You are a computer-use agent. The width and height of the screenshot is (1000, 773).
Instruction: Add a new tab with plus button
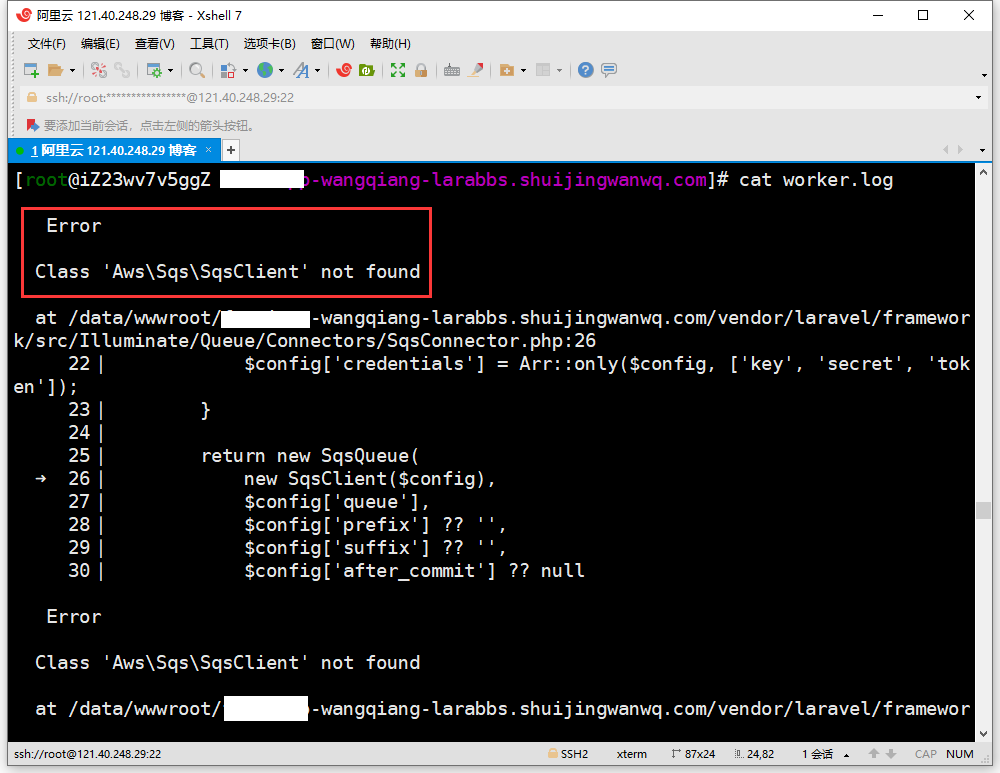pyautogui.click(x=231, y=150)
